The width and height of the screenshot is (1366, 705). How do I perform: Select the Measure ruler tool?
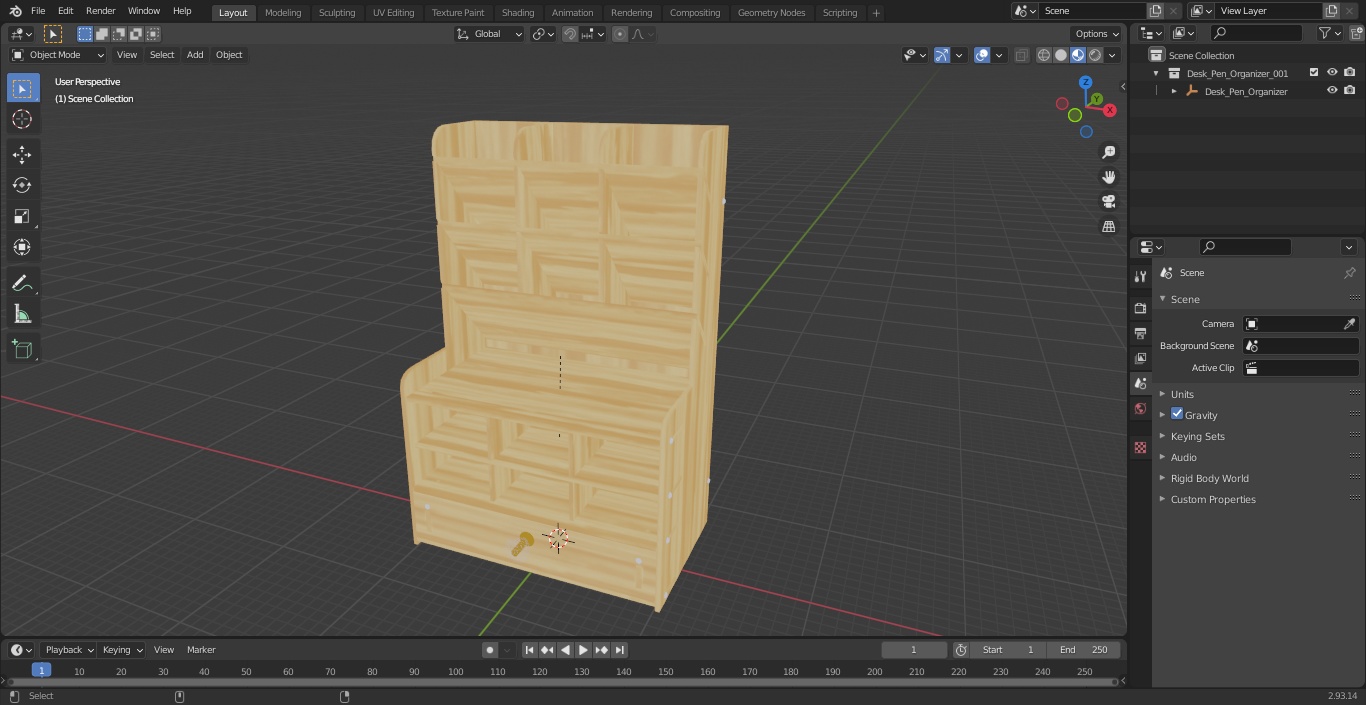click(x=22, y=315)
